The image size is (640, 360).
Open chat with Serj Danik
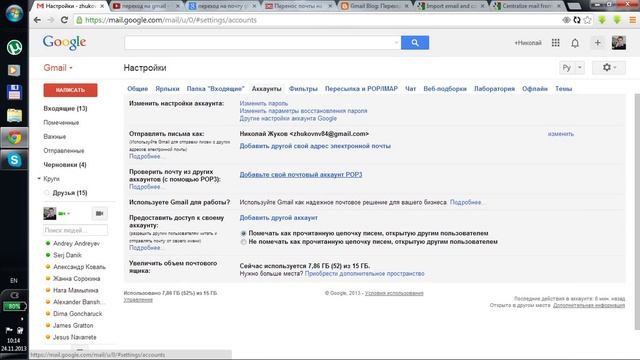(x=67, y=255)
